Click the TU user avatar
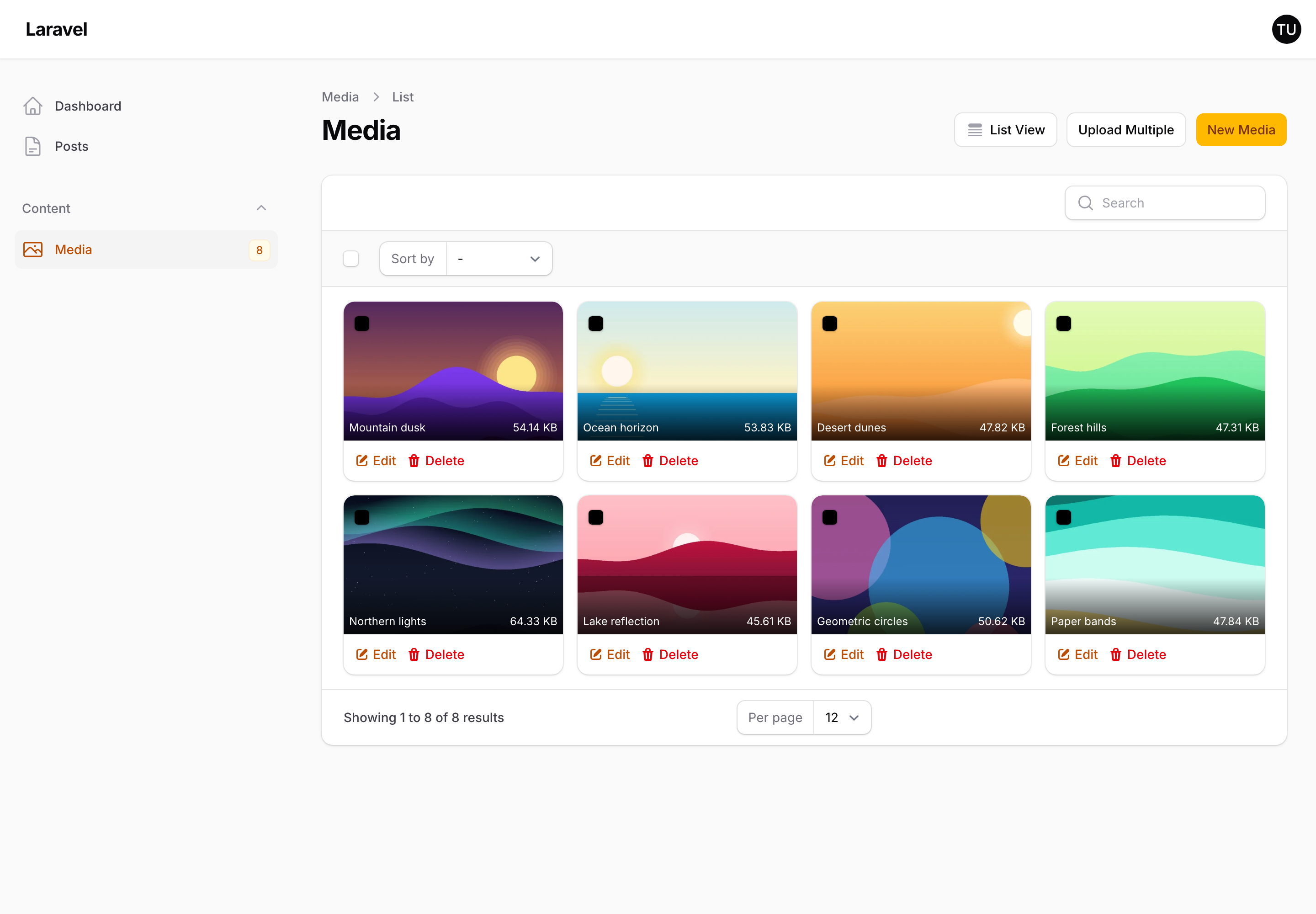 1286,29
